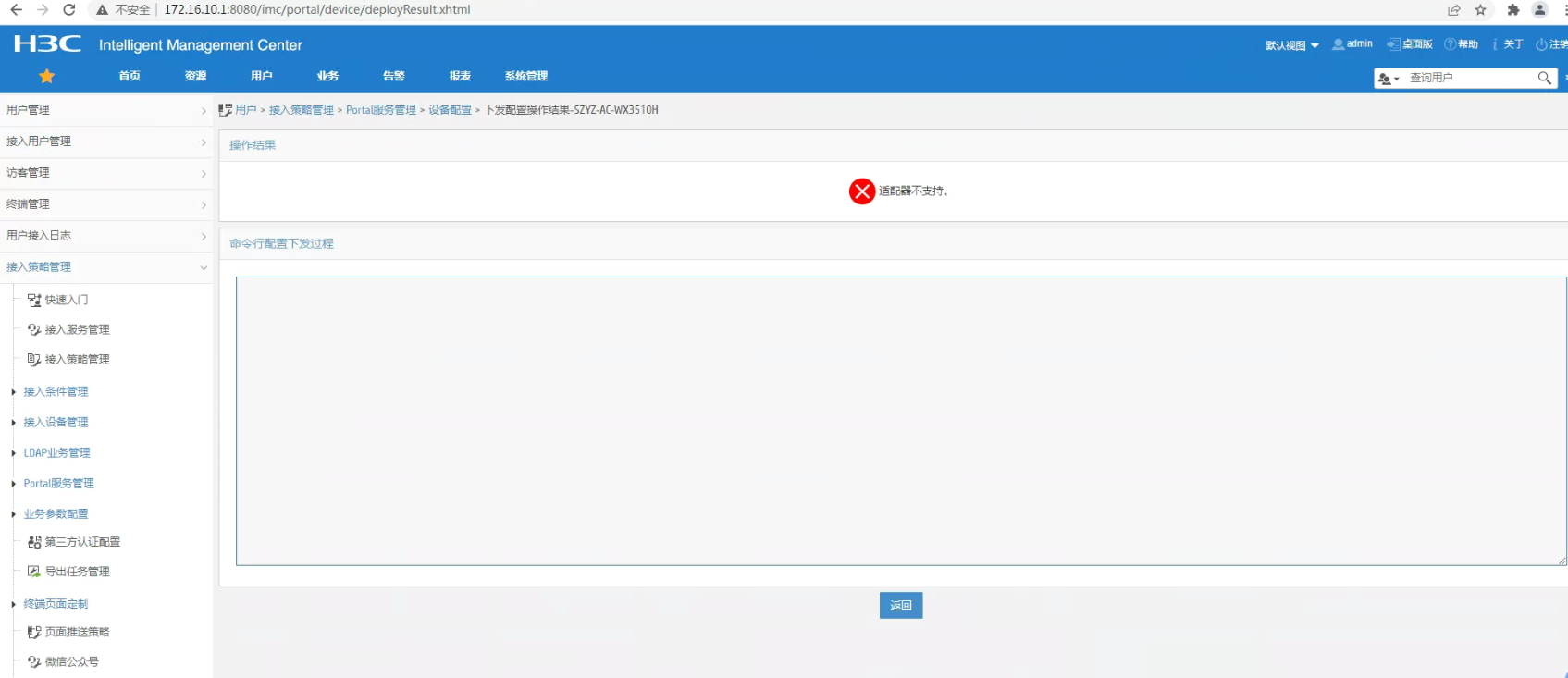This screenshot has height=678, width=1568.
Task: Open the 告警 menu
Action: pyautogui.click(x=394, y=76)
